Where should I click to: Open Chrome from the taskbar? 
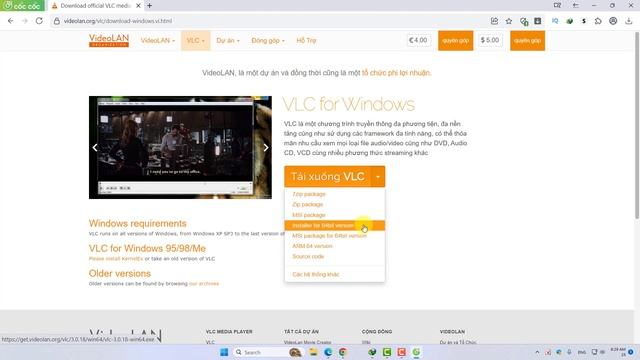click(342, 352)
